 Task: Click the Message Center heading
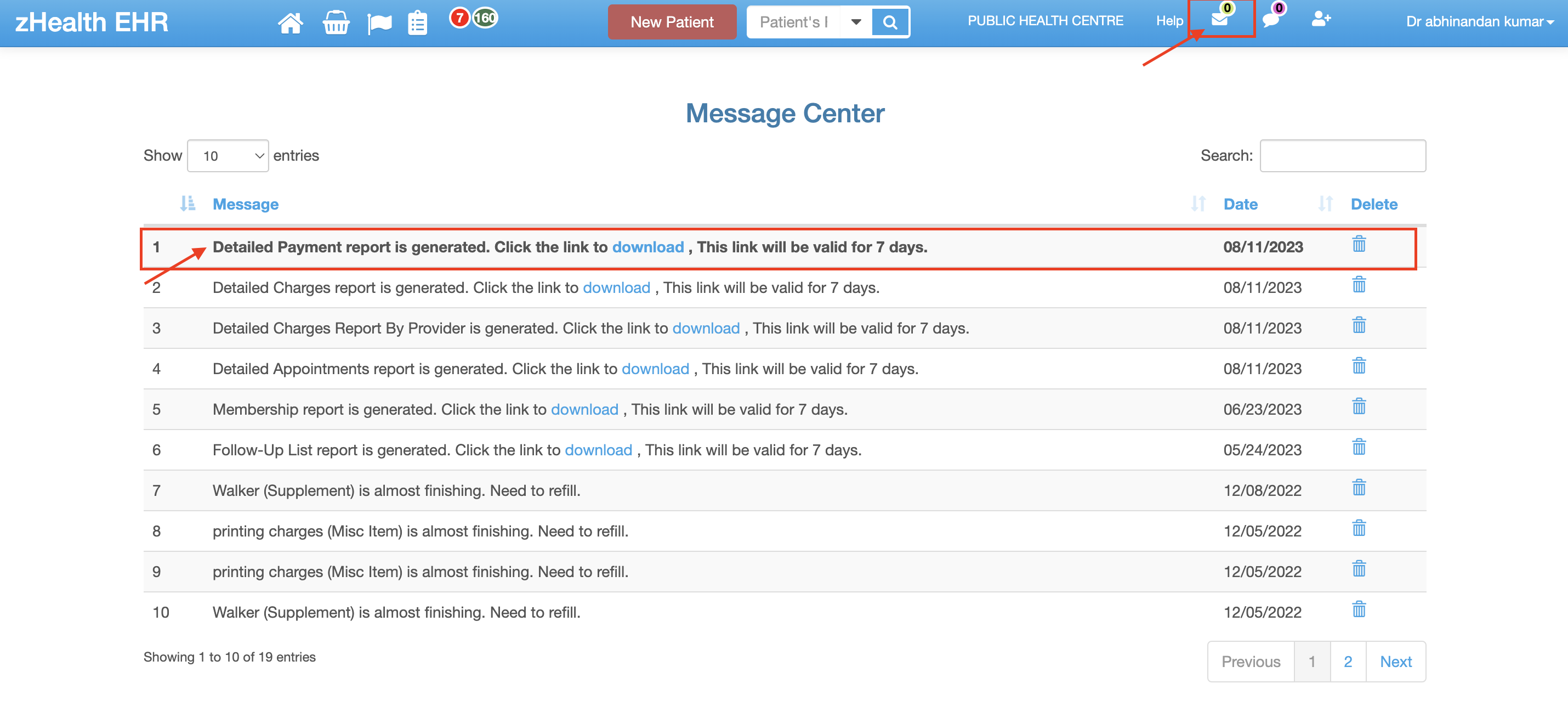point(785,114)
